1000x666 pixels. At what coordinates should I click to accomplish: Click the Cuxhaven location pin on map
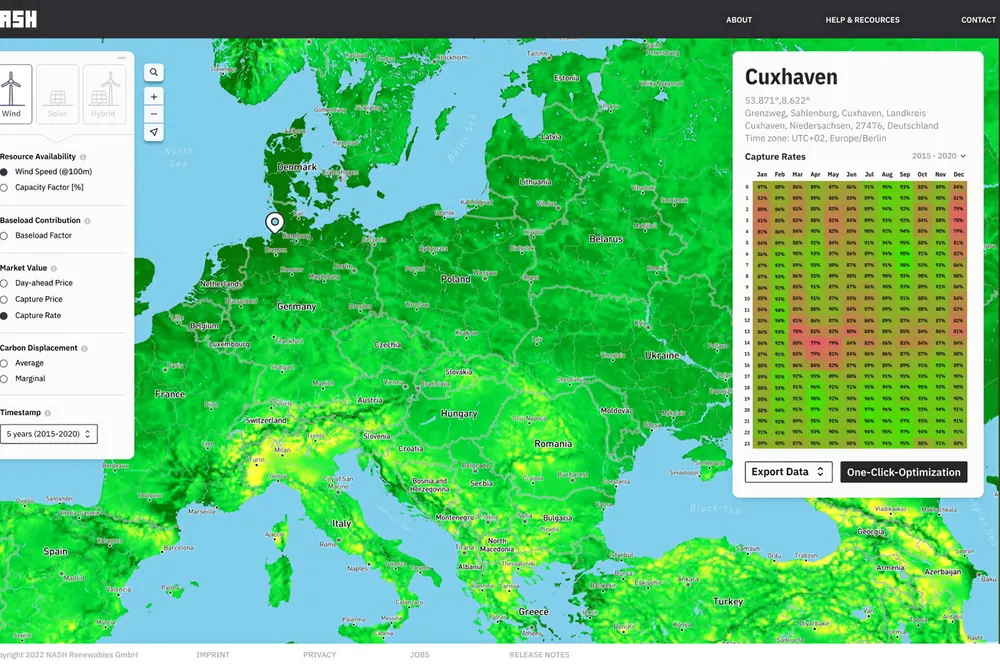(x=274, y=223)
